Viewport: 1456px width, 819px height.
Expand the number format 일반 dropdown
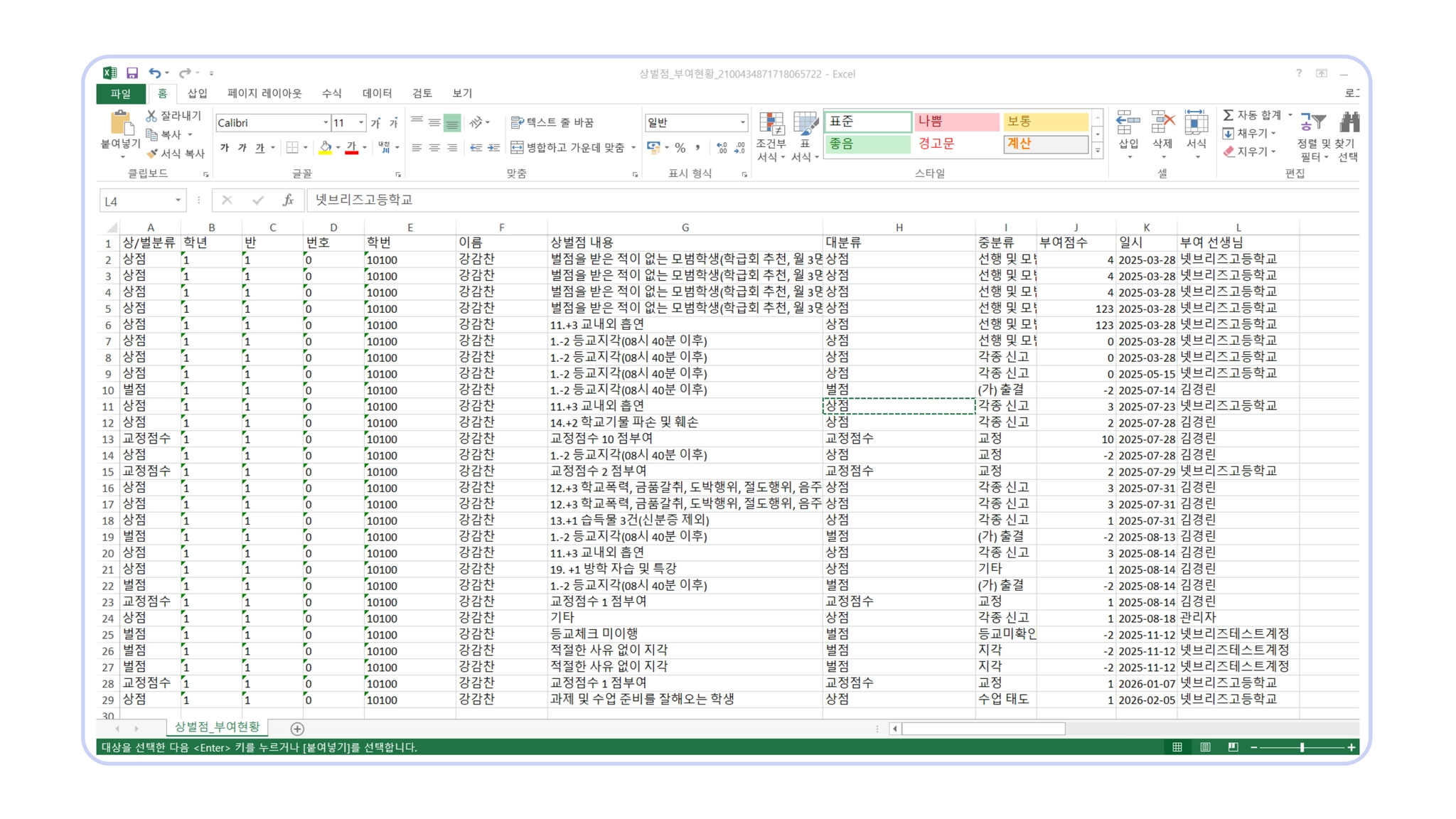click(742, 122)
